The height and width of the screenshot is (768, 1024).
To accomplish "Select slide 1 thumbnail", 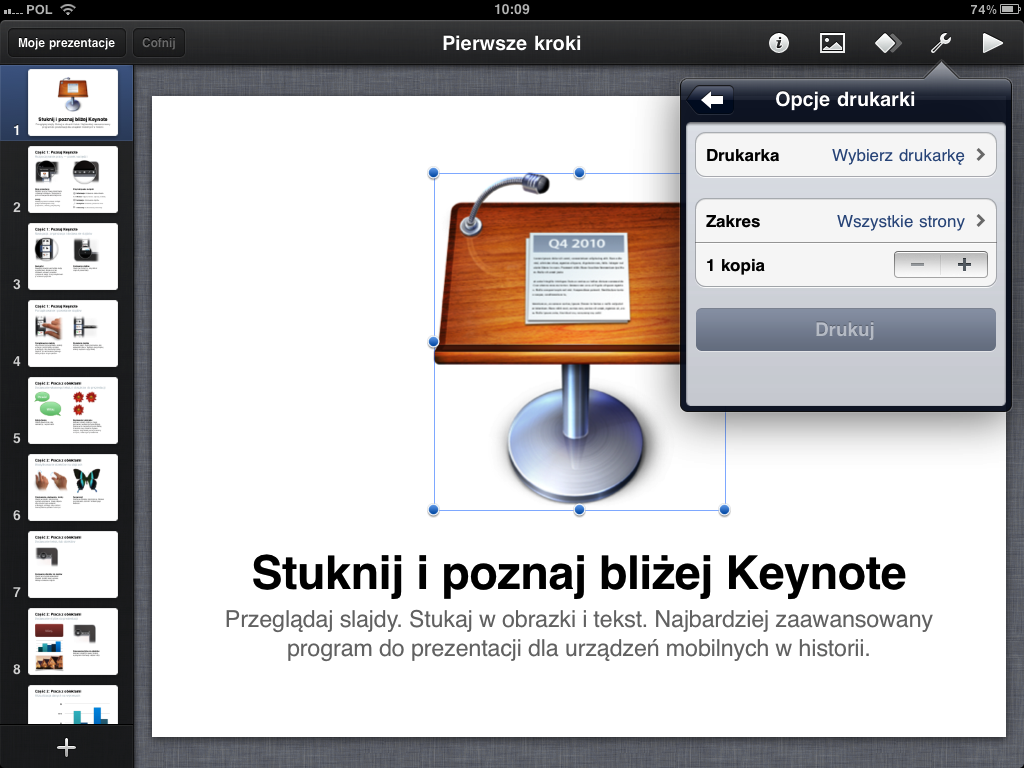I will click(72, 103).
